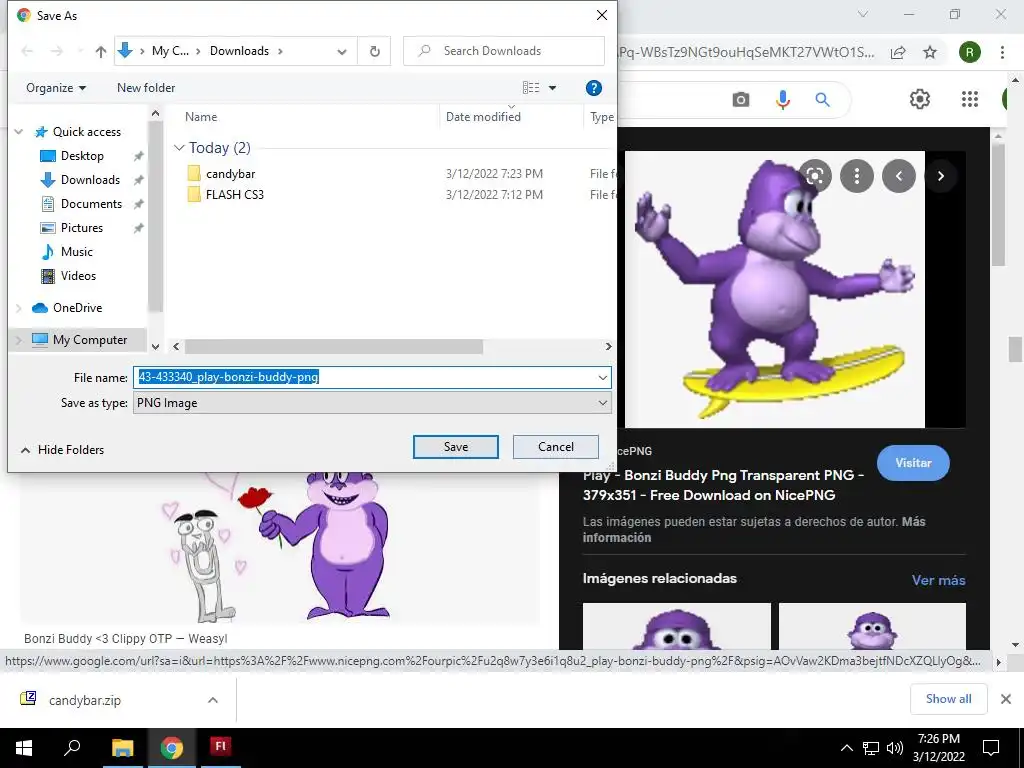Open image preview more options menu

coord(856,176)
